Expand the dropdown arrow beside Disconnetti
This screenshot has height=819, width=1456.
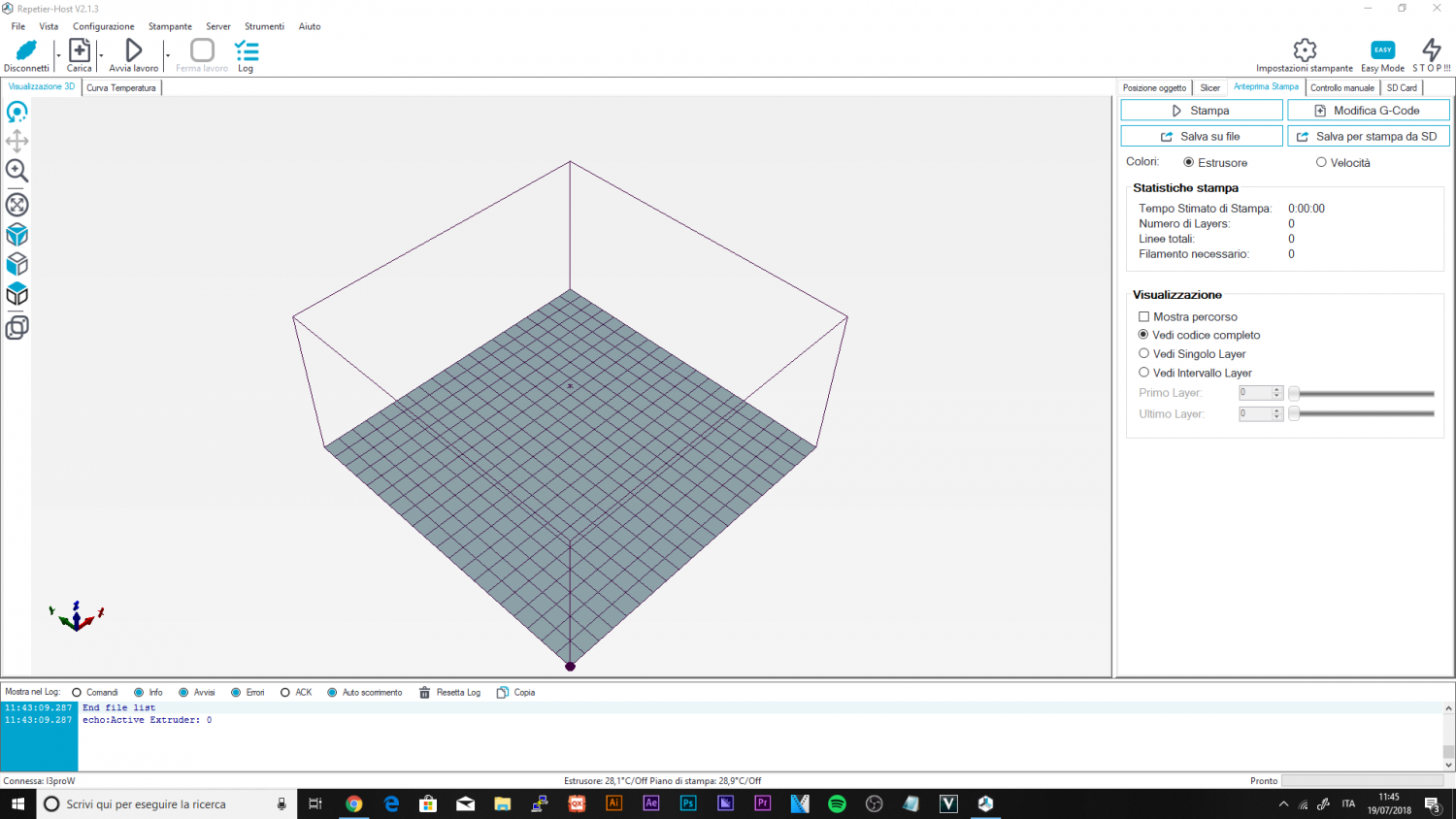point(58,55)
